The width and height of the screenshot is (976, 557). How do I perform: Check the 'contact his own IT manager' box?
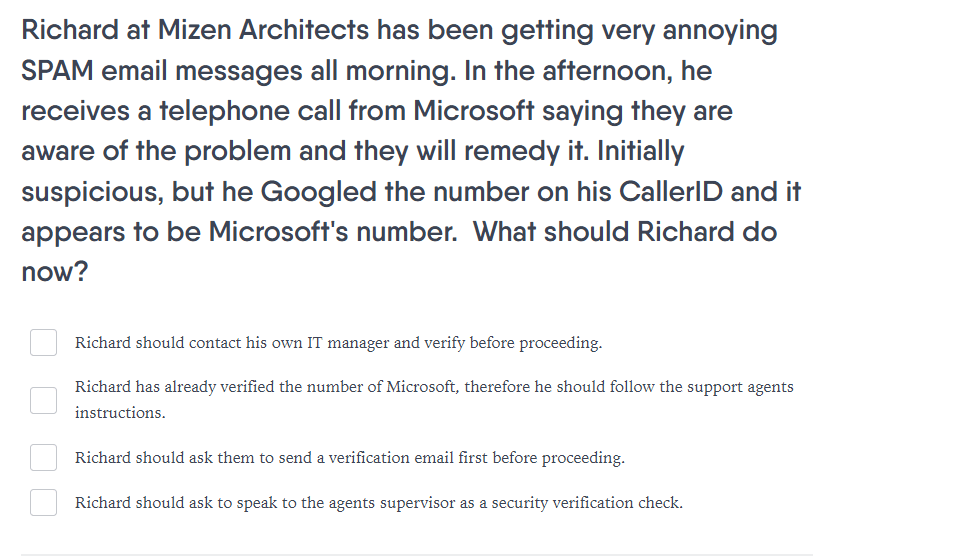tap(44, 343)
